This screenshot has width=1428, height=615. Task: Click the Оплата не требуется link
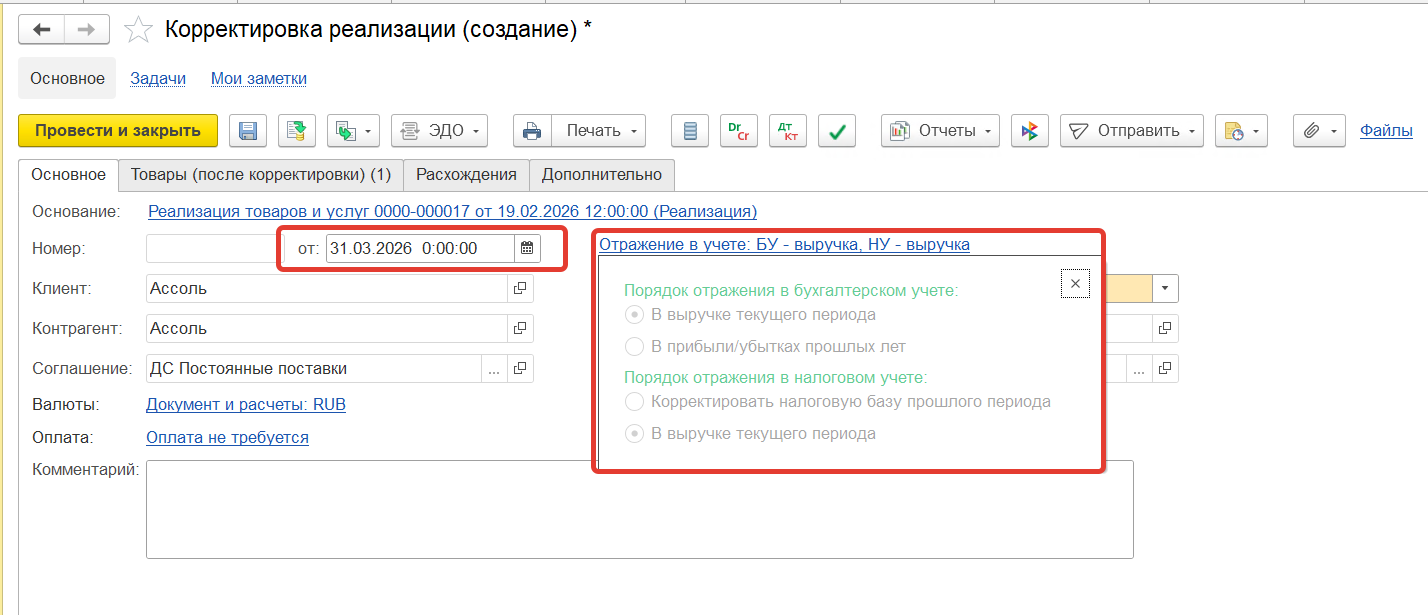[x=227, y=437]
